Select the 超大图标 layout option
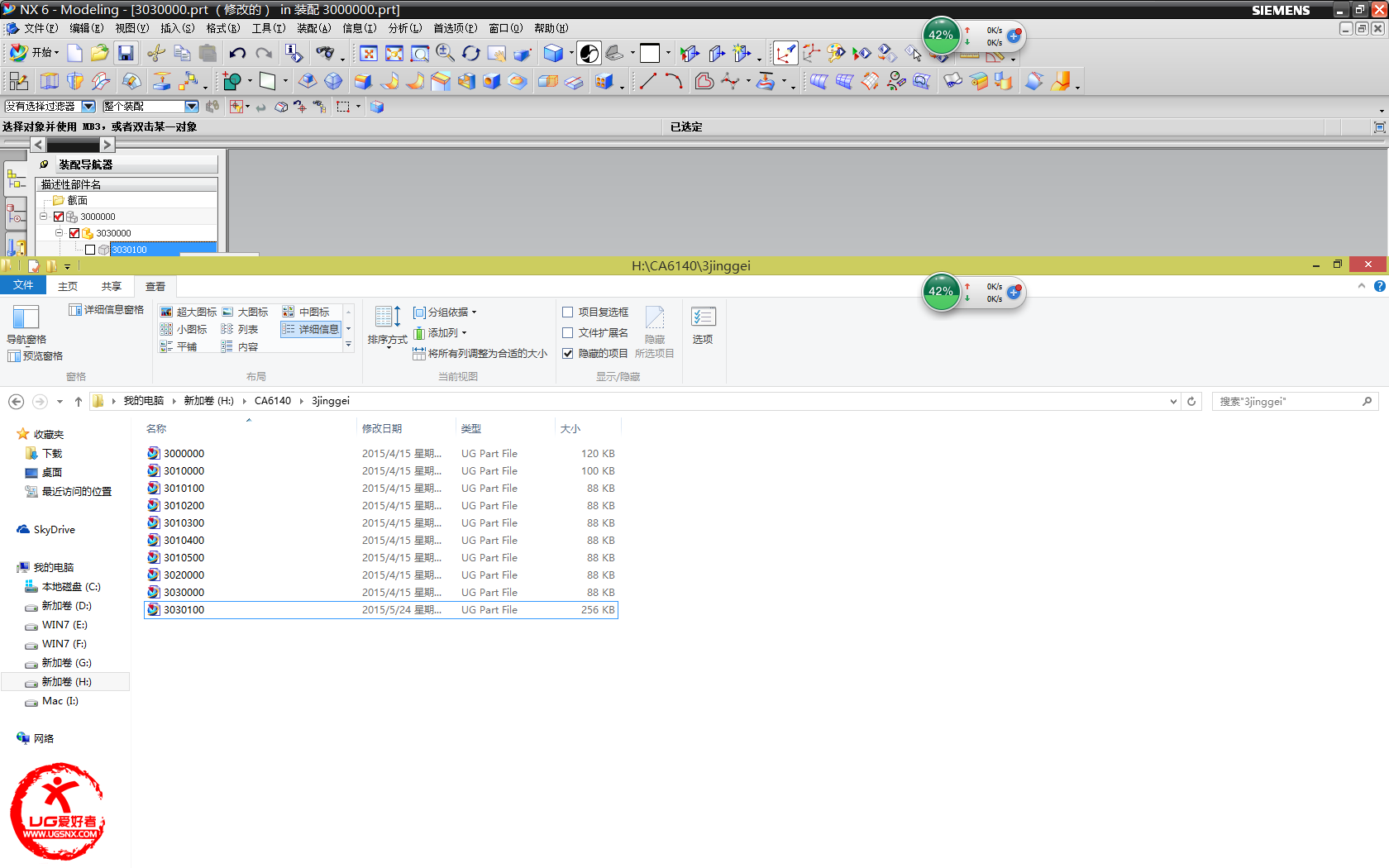This screenshot has width=1389, height=868. tap(189, 312)
